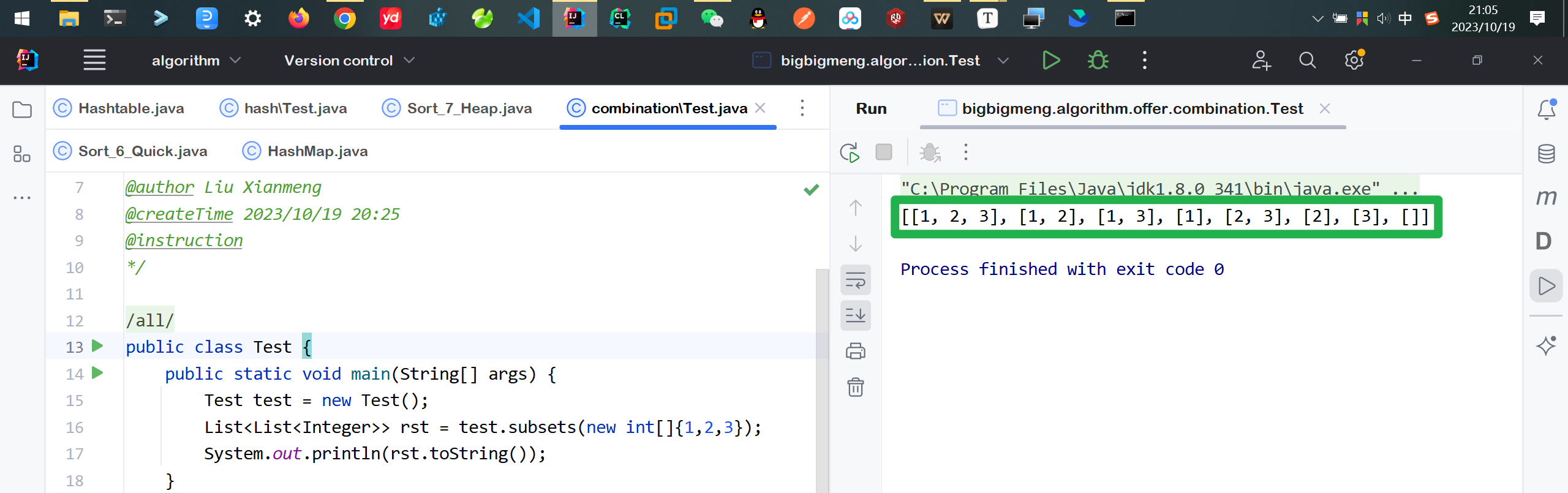The height and width of the screenshot is (493, 1568).
Task: Open the D tool window in right sidebar
Action: point(1544,241)
